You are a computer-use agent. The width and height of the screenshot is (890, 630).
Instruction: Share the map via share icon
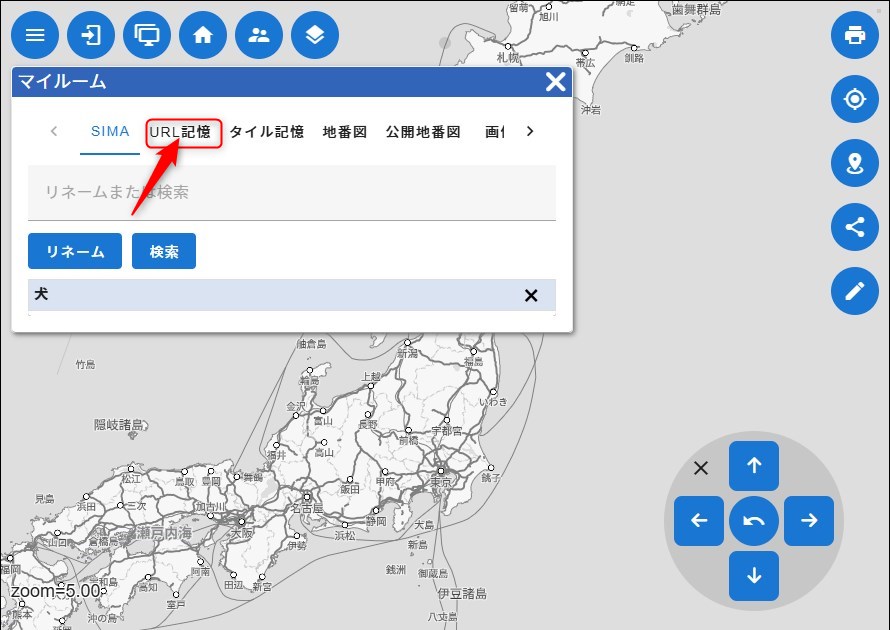point(854,226)
